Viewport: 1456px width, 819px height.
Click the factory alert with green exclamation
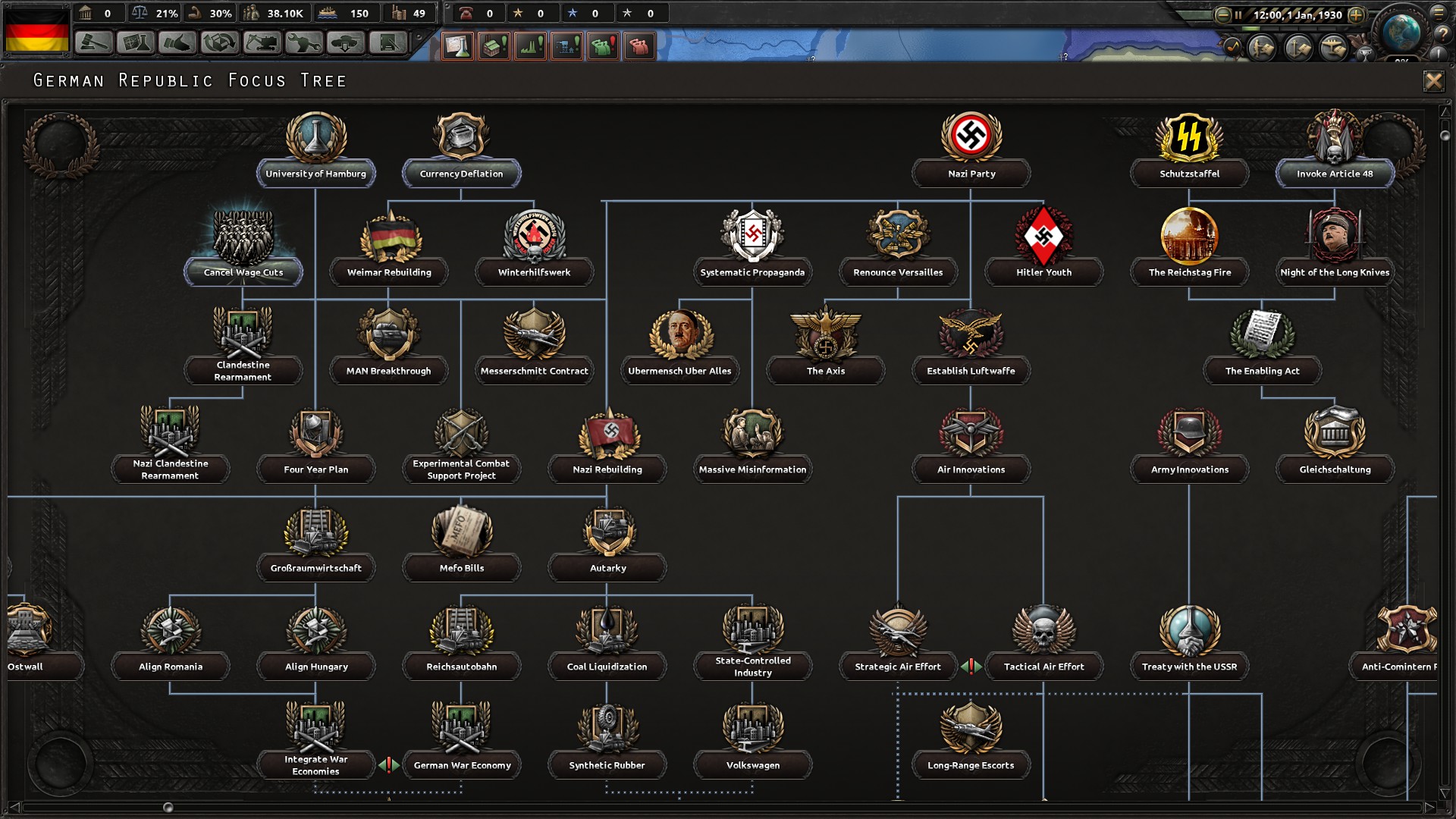[x=494, y=46]
